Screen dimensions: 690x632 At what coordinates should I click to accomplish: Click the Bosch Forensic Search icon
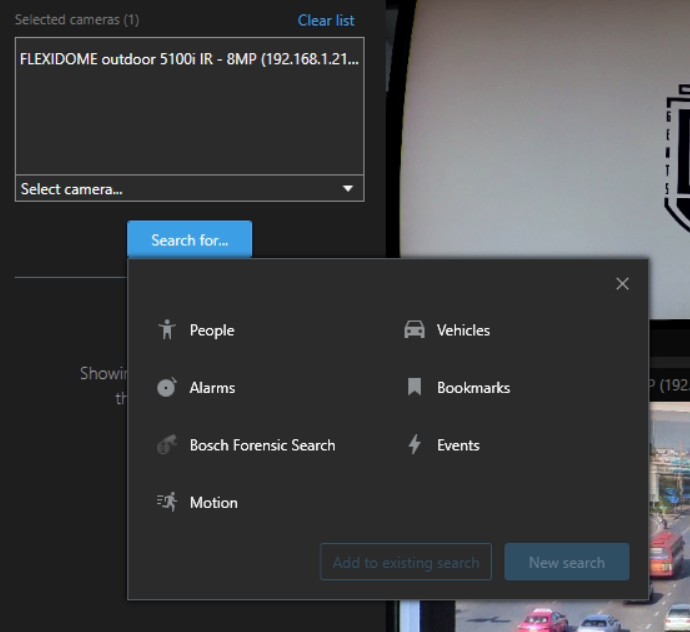click(167, 446)
